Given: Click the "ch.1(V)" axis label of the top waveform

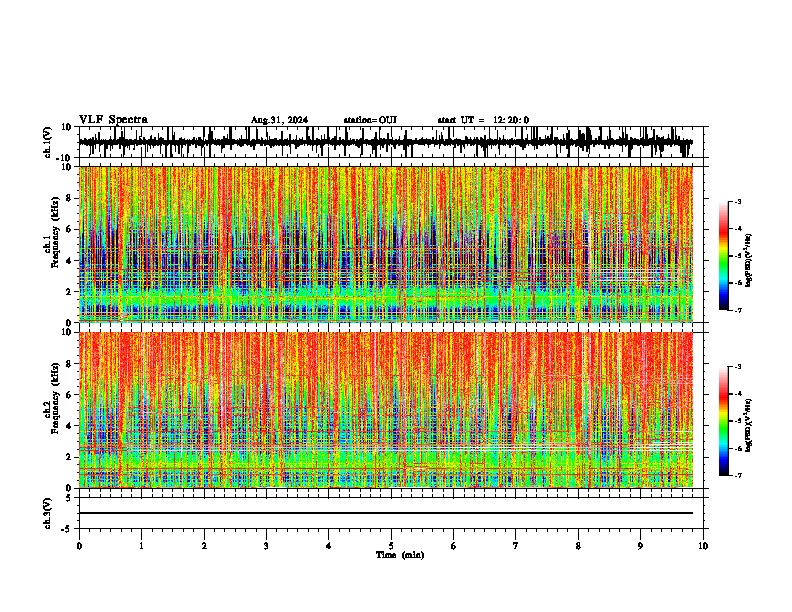Looking at the screenshot, I should (x=48, y=142).
